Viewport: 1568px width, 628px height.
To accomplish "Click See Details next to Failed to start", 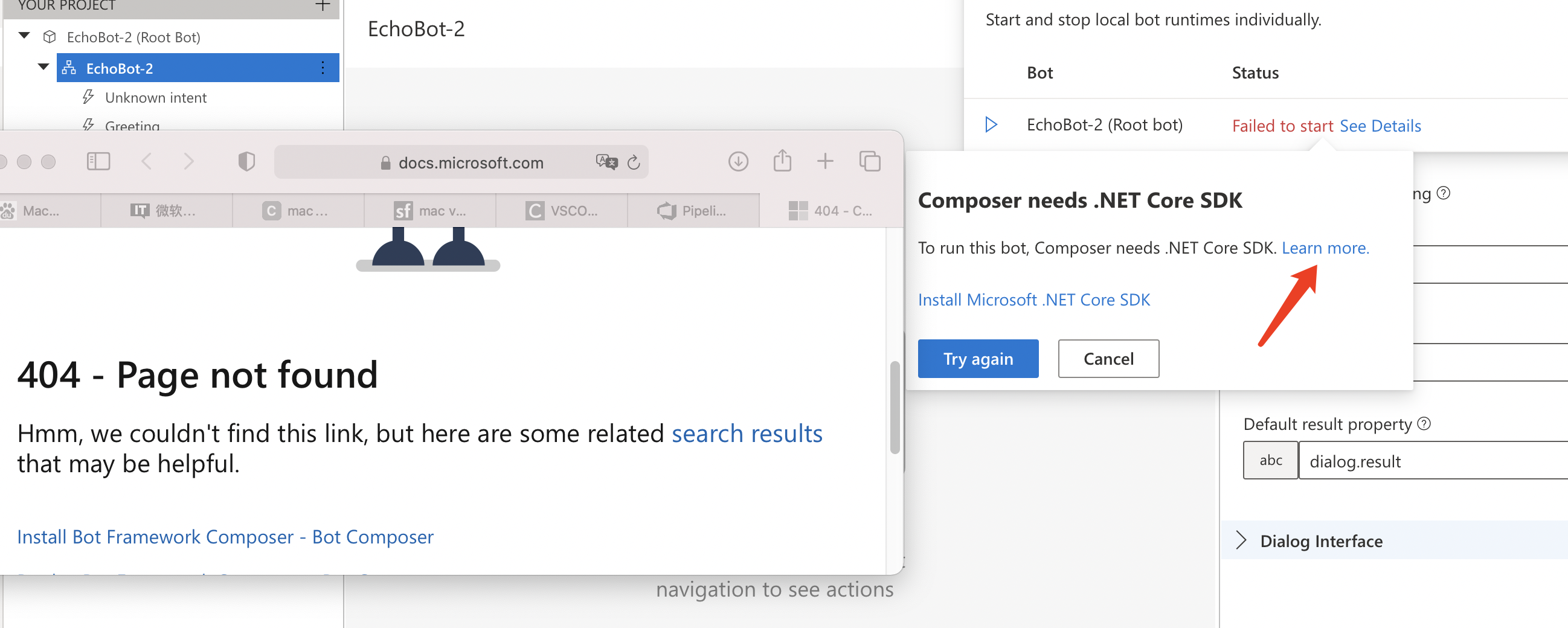I will click(x=1381, y=126).
